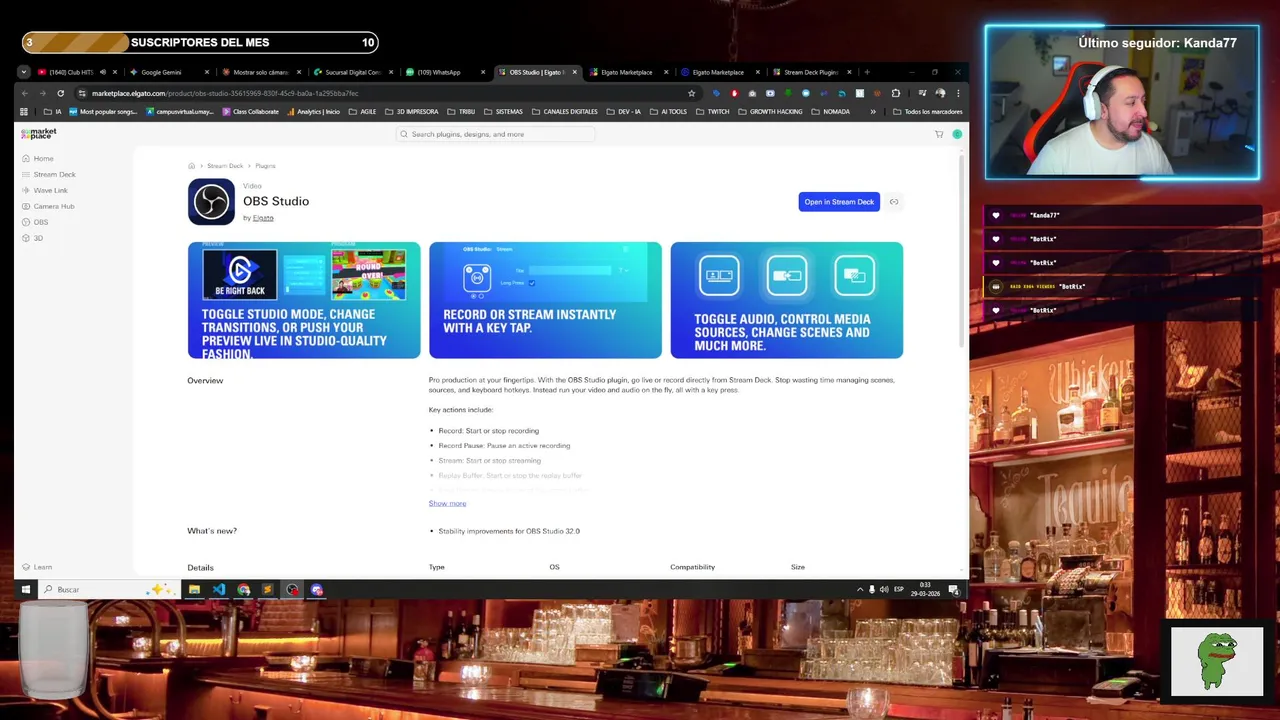The image size is (1280, 720).
Task: Switch to the Google Gemini tab
Action: [x=168, y=72]
